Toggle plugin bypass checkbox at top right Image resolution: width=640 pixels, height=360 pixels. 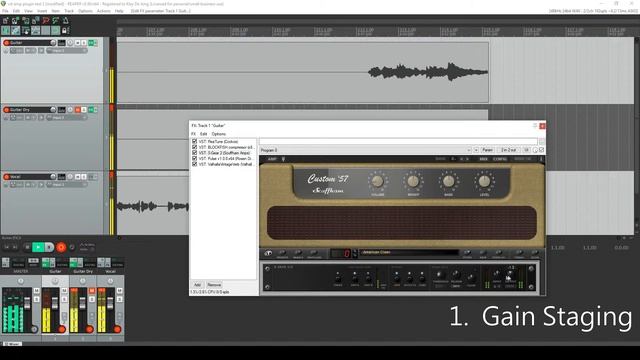542,150
